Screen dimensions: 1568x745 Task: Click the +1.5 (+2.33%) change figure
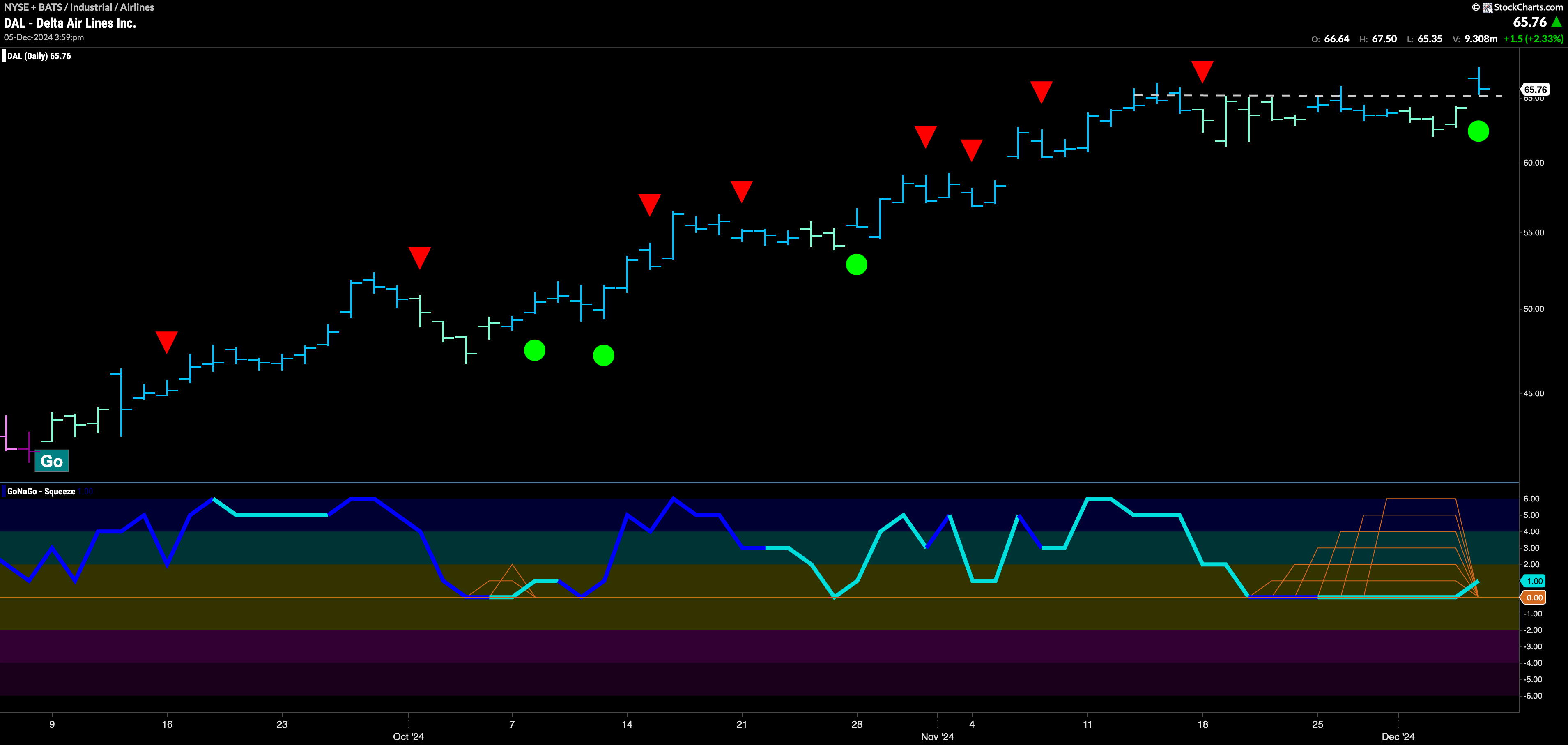[x=1534, y=39]
